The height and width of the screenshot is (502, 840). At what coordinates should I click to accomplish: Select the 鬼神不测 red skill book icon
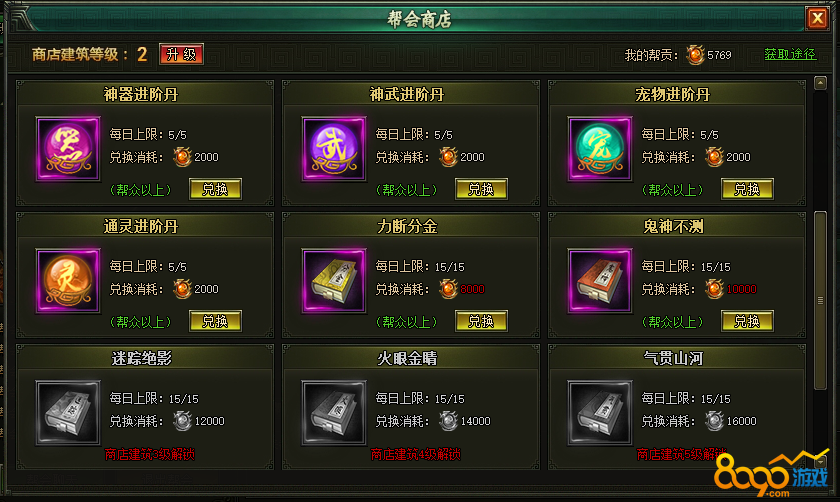tap(600, 281)
